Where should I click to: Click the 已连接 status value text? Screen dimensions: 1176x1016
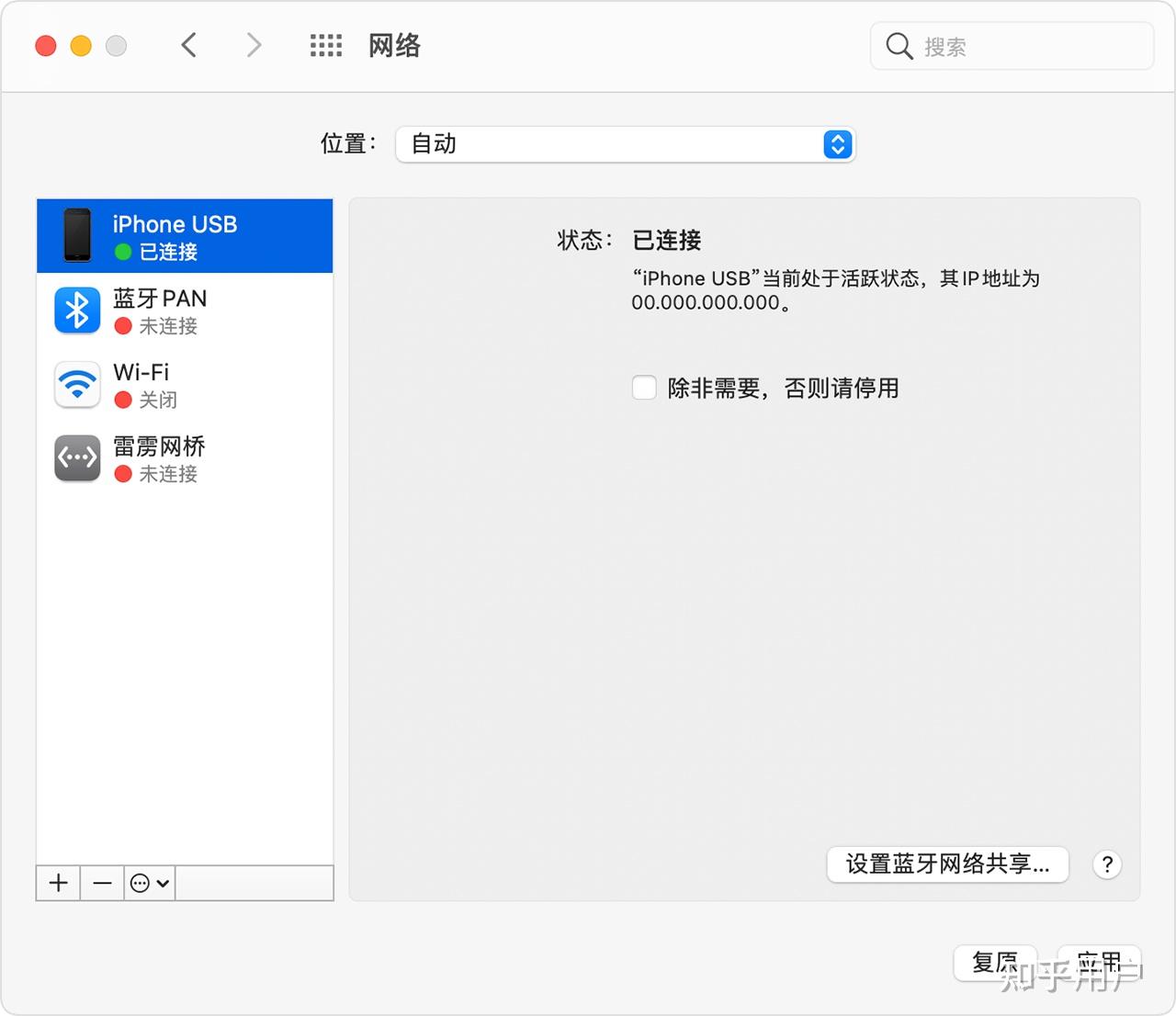[667, 241]
